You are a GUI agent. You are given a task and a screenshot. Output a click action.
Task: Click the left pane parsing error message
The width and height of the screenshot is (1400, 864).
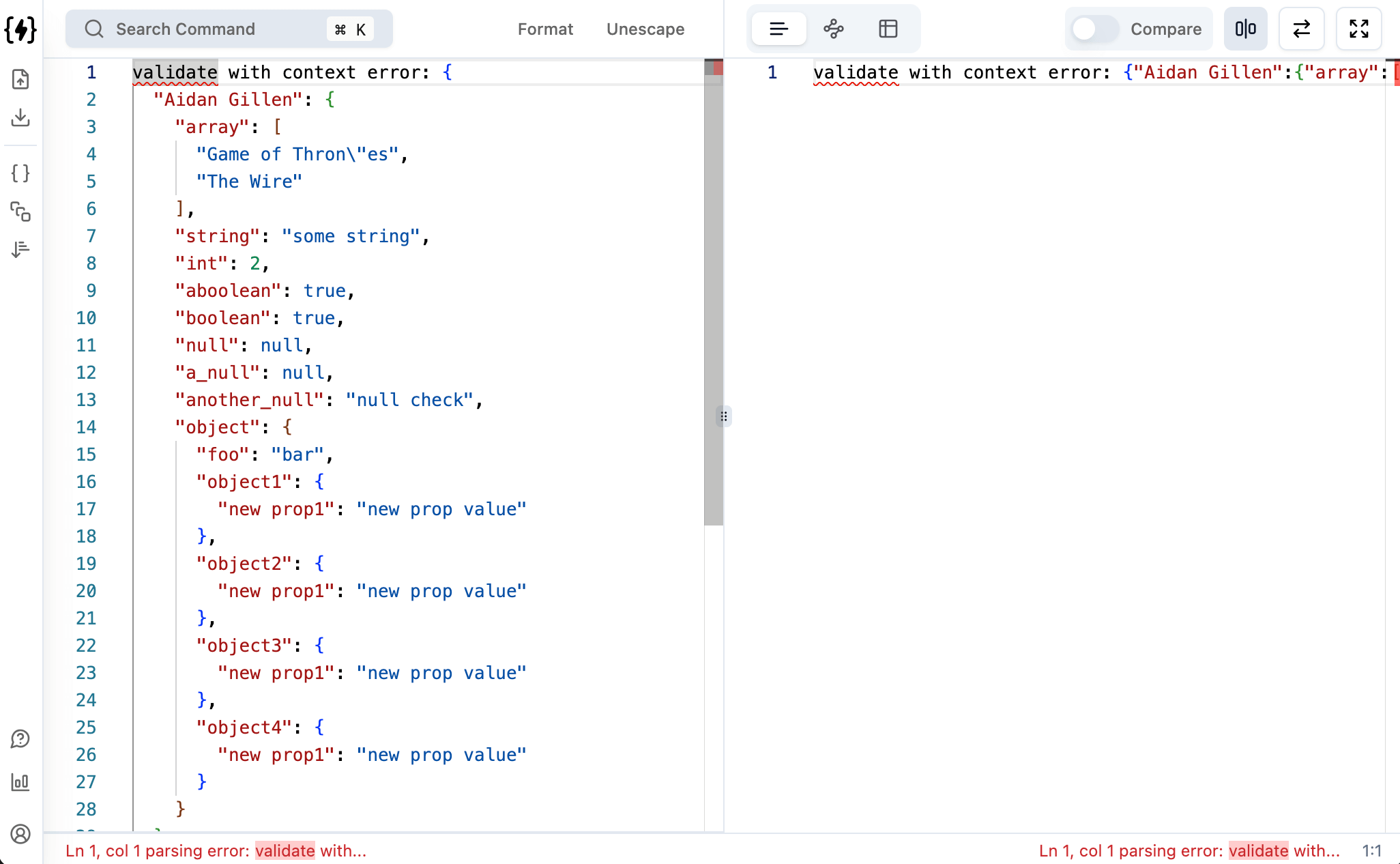click(216, 851)
